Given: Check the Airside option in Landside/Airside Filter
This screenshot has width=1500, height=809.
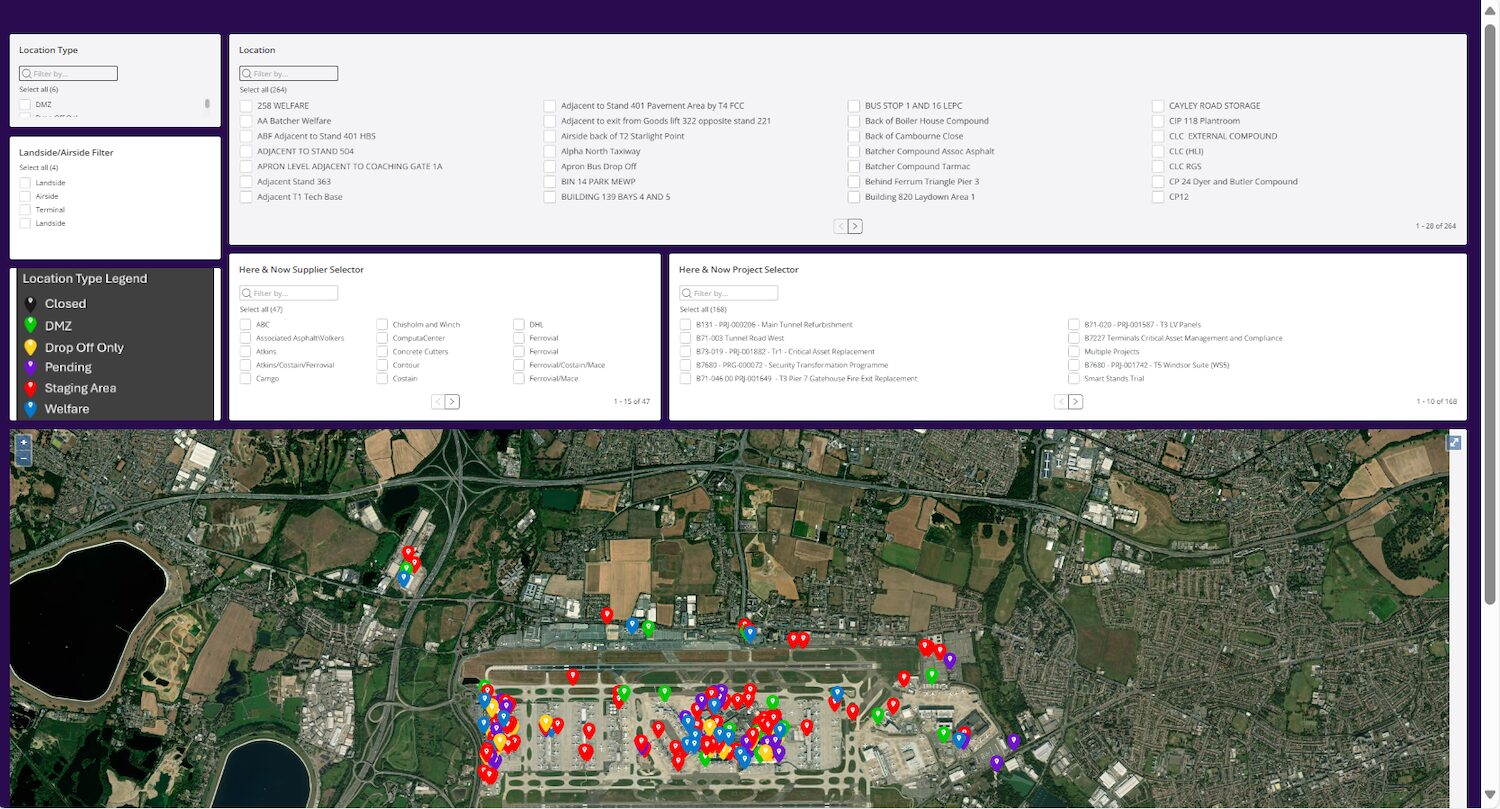Looking at the screenshot, I should (x=25, y=196).
